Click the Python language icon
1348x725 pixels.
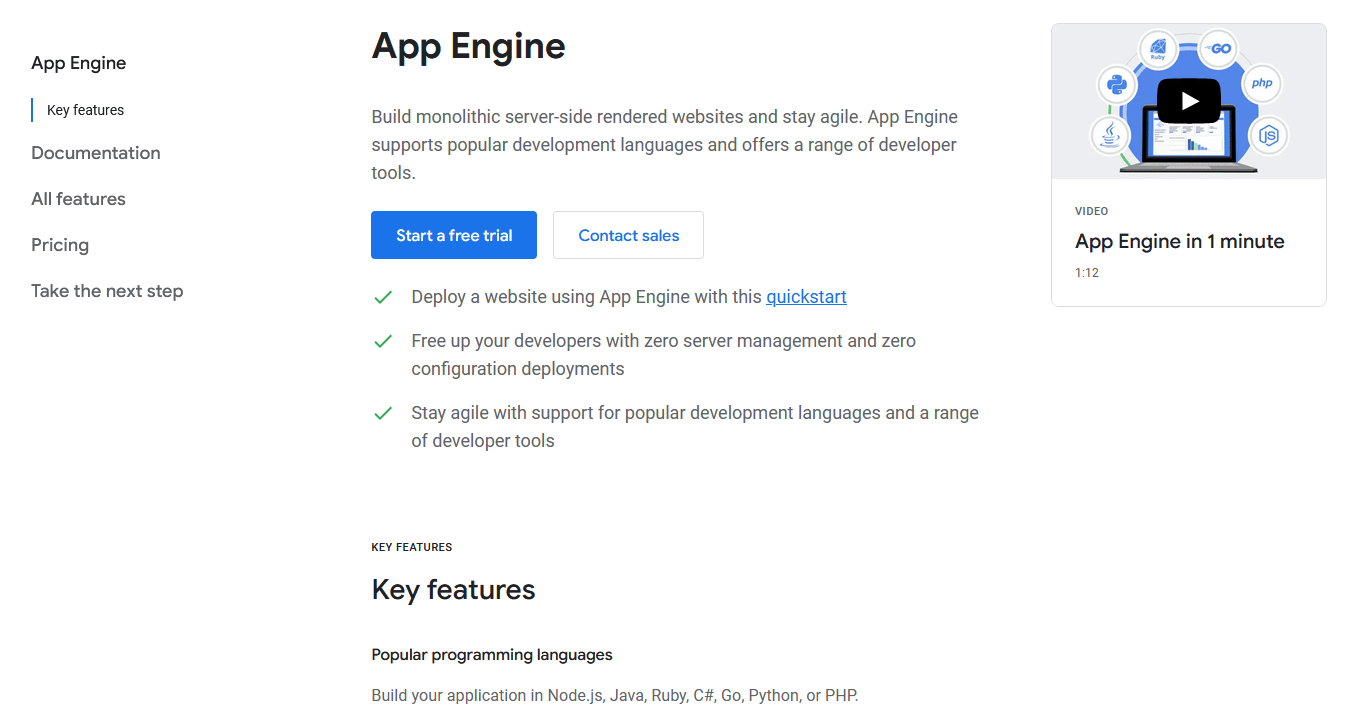(1116, 86)
